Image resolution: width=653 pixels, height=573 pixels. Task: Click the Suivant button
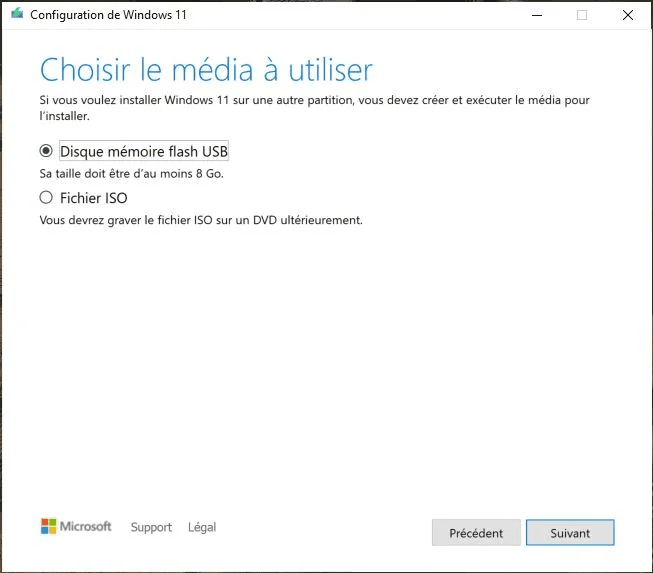pos(570,533)
